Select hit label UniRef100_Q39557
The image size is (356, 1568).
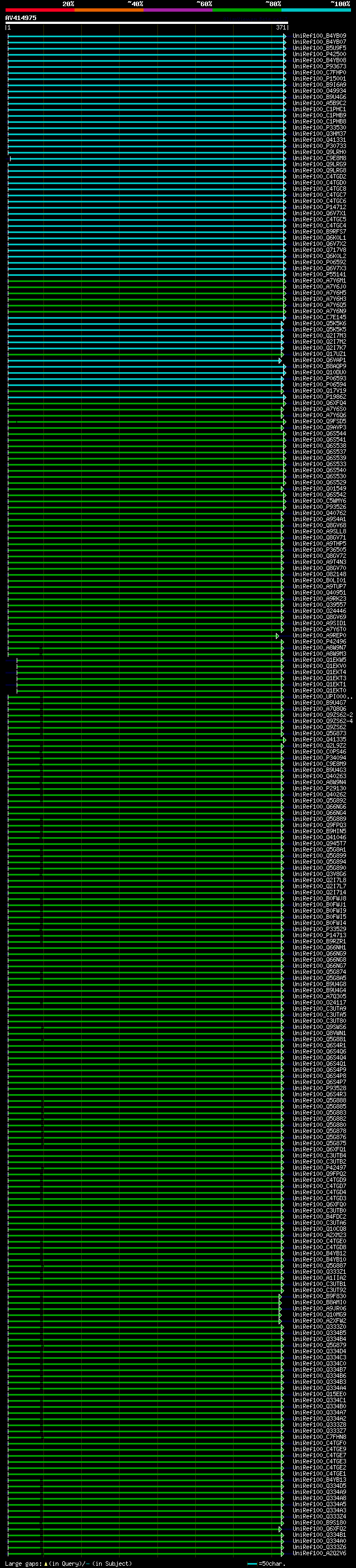tap(319, 605)
